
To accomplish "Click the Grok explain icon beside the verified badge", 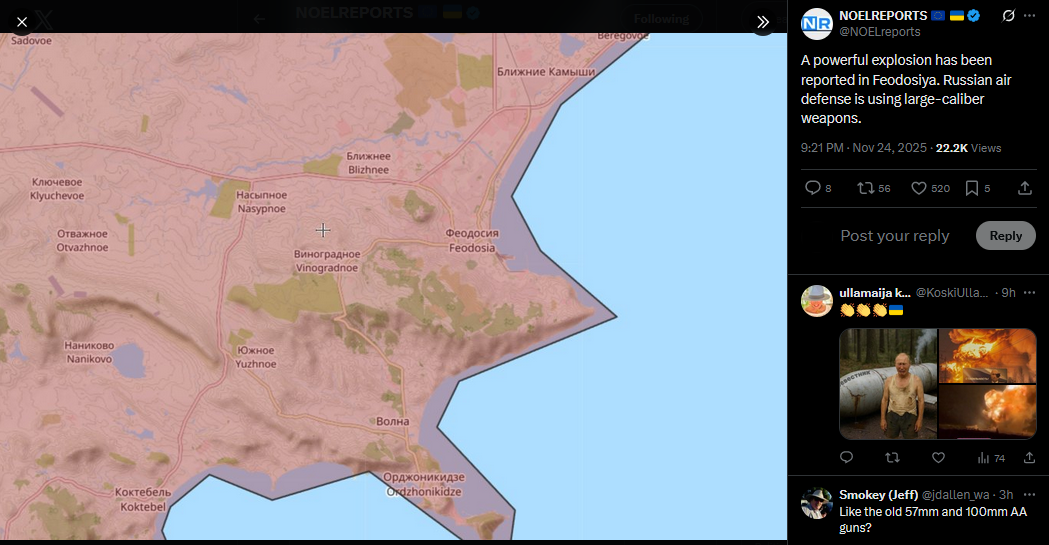I will pos(1008,15).
